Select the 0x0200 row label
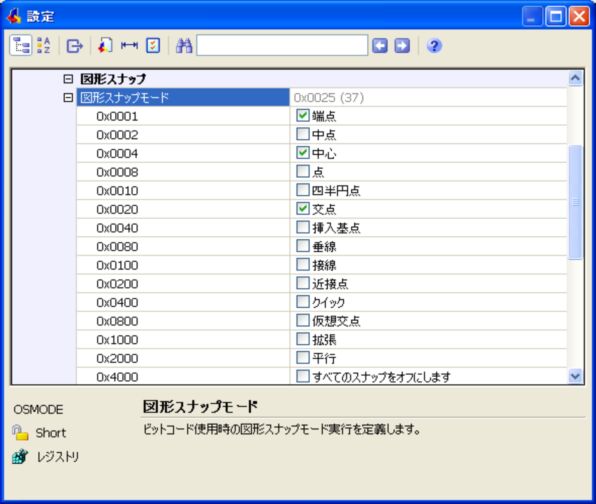Image resolution: width=596 pixels, height=504 pixels. click(x=117, y=284)
